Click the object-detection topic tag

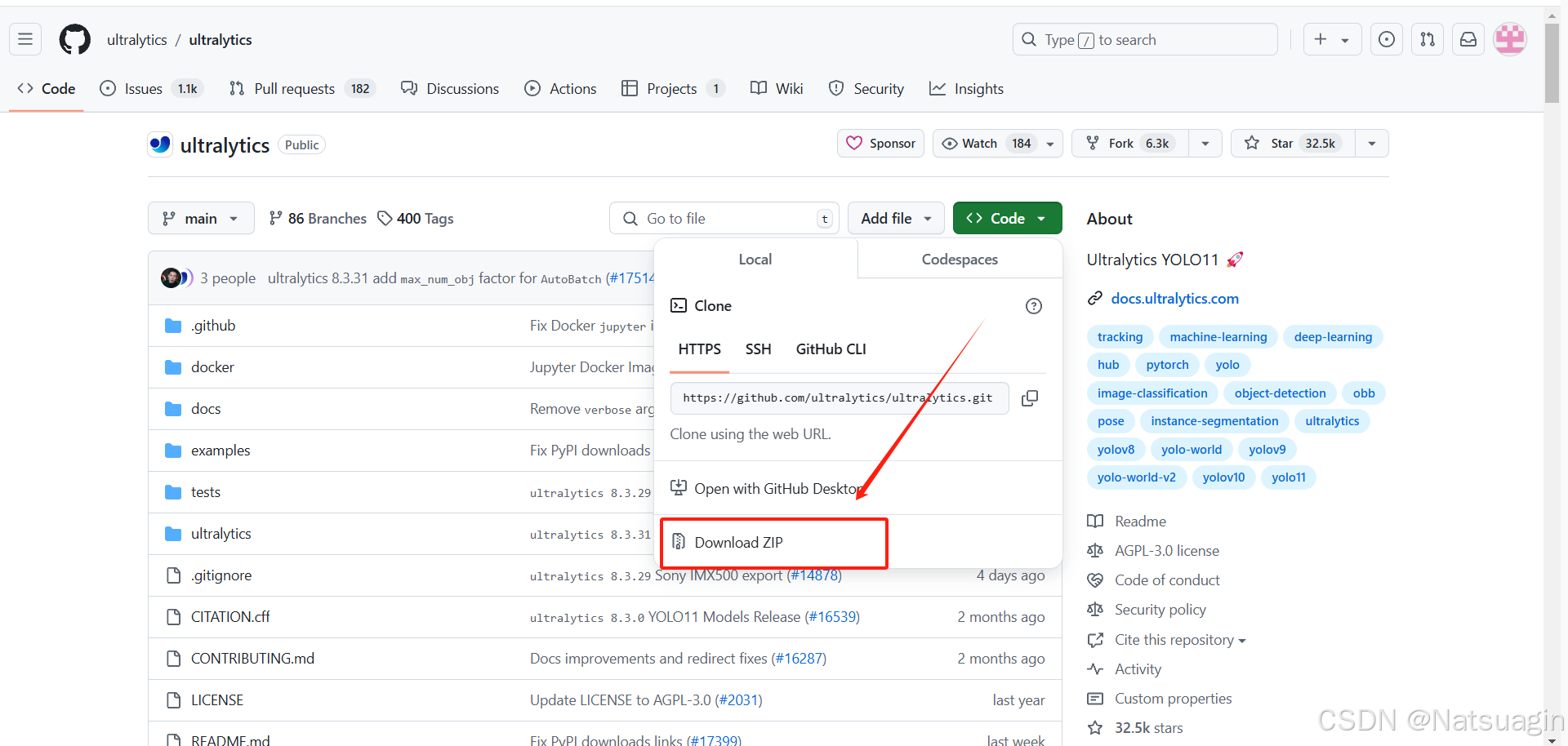click(1280, 393)
